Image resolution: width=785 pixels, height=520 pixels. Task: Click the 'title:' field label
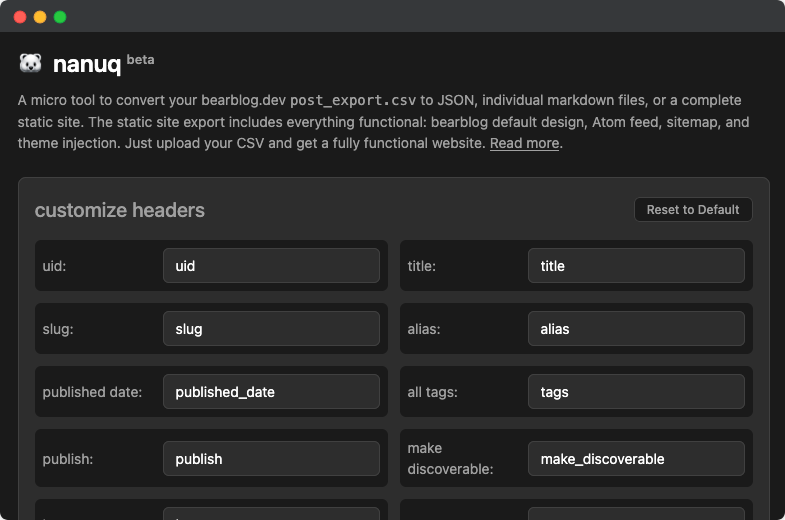point(422,266)
